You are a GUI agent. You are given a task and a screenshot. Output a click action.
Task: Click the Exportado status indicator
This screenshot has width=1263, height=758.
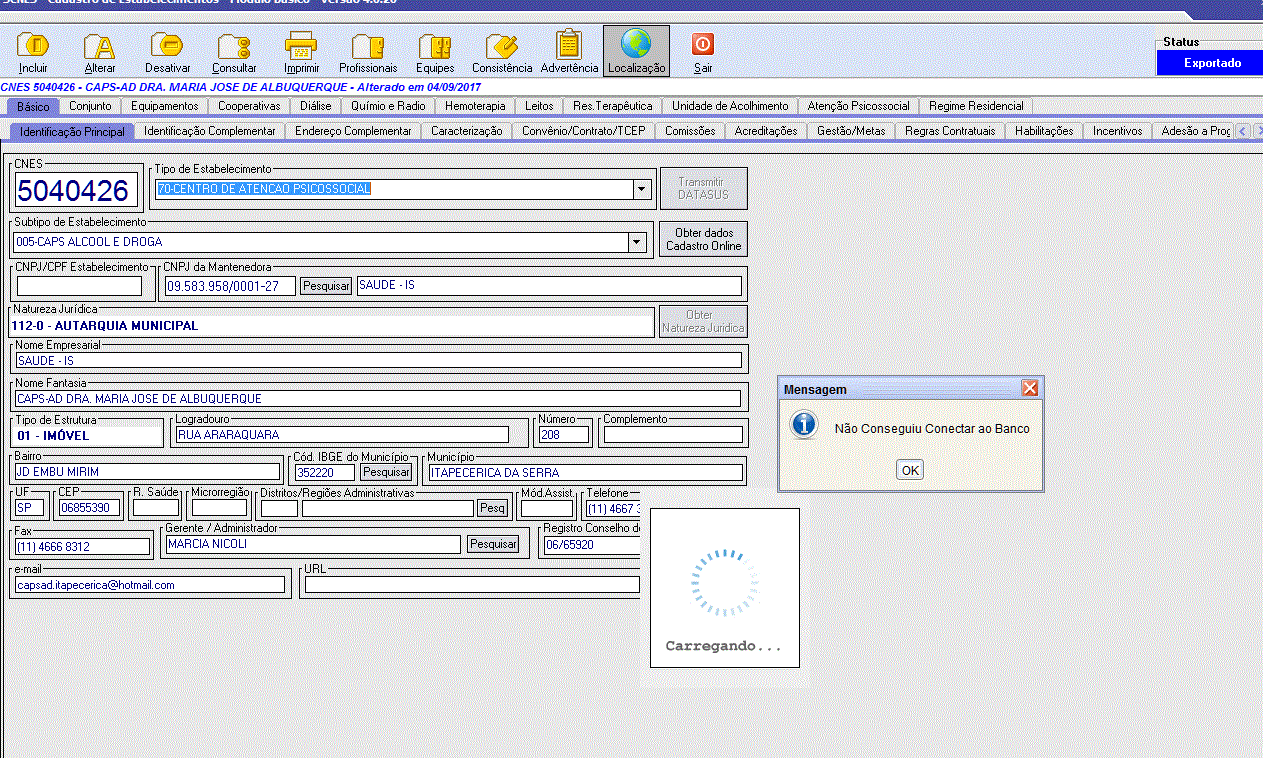click(1212, 63)
